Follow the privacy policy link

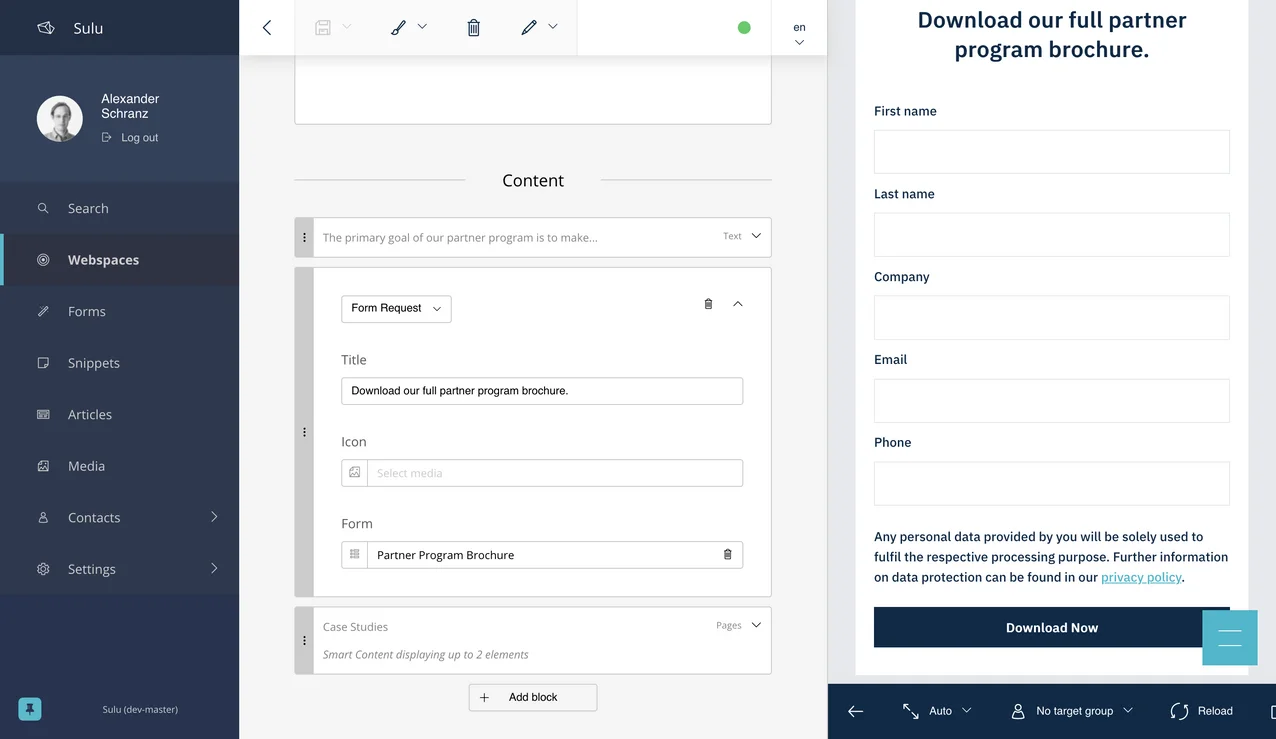(x=1141, y=577)
